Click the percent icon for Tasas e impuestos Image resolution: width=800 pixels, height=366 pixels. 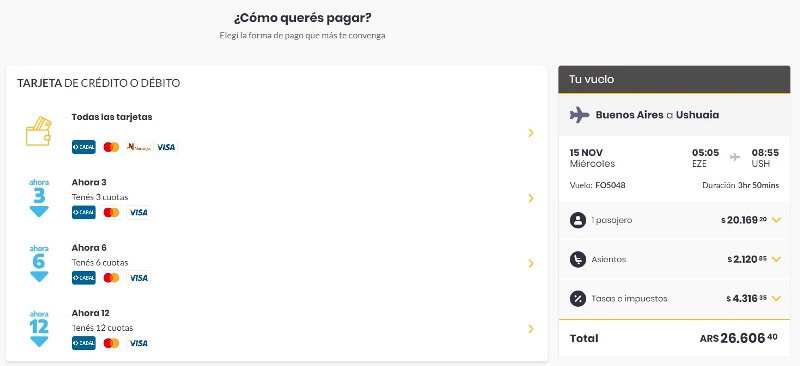tap(578, 299)
